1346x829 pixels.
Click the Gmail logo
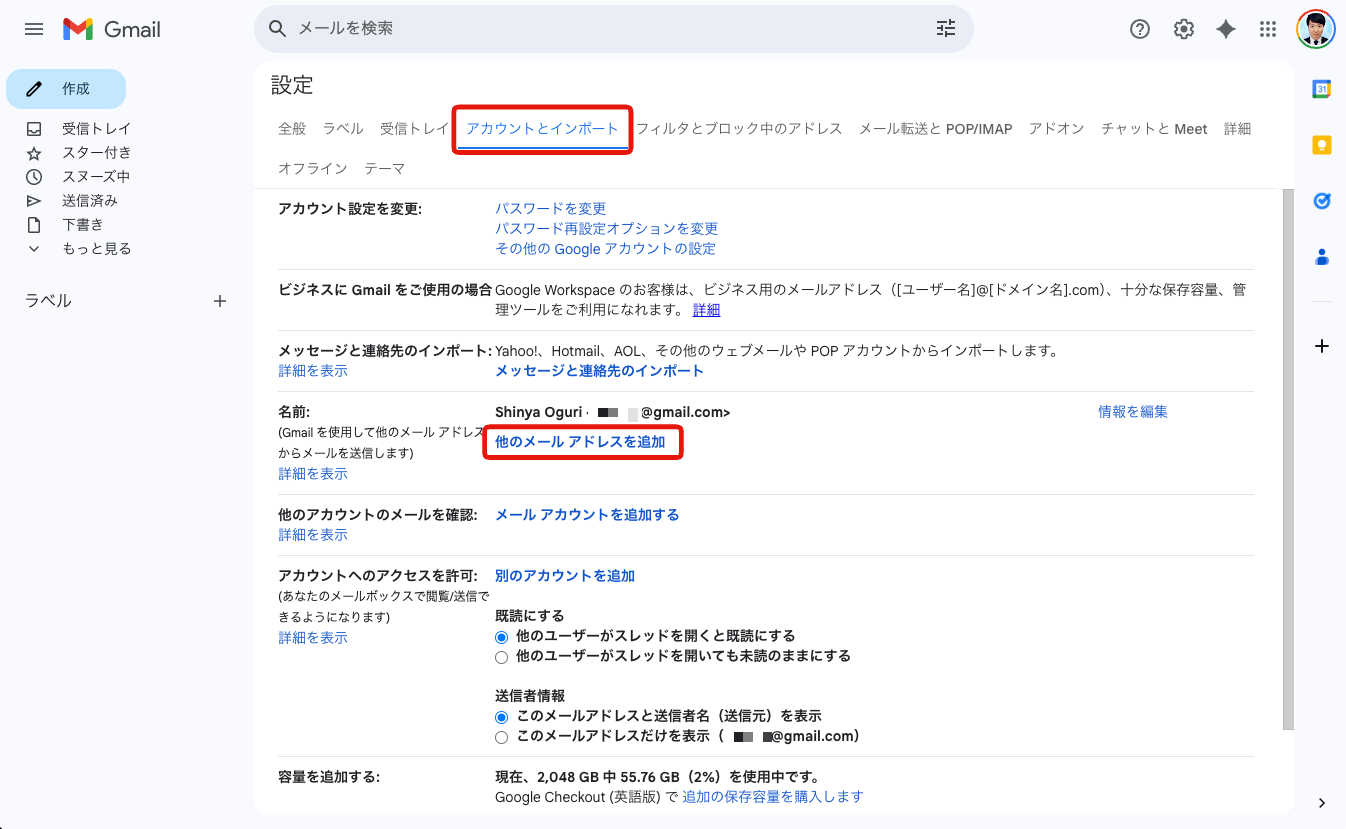[112, 29]
